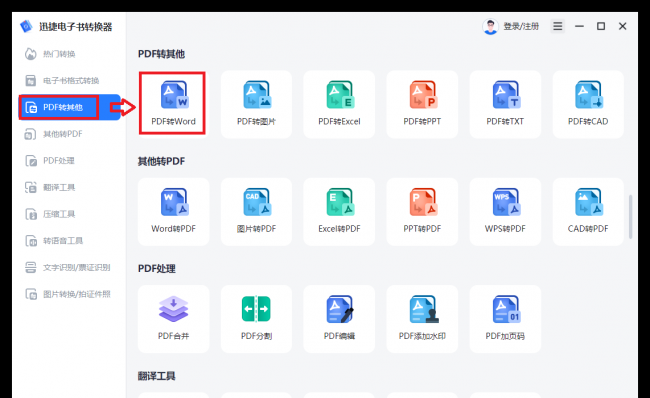Choose the PPT转PDF tool
Viewport: 650px width, 398px height.
click(422, 211)
